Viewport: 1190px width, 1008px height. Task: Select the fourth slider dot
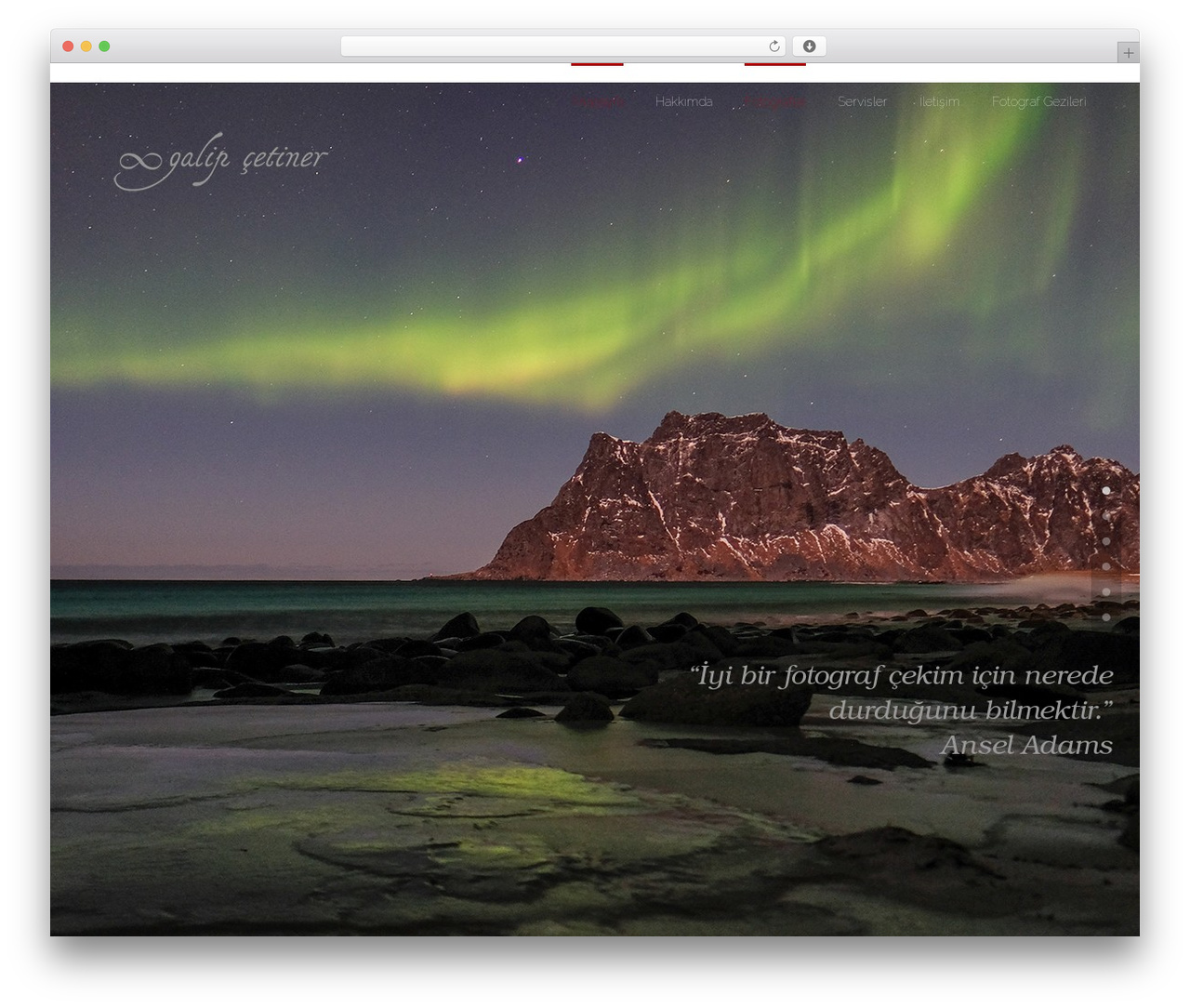(1106, 566)
